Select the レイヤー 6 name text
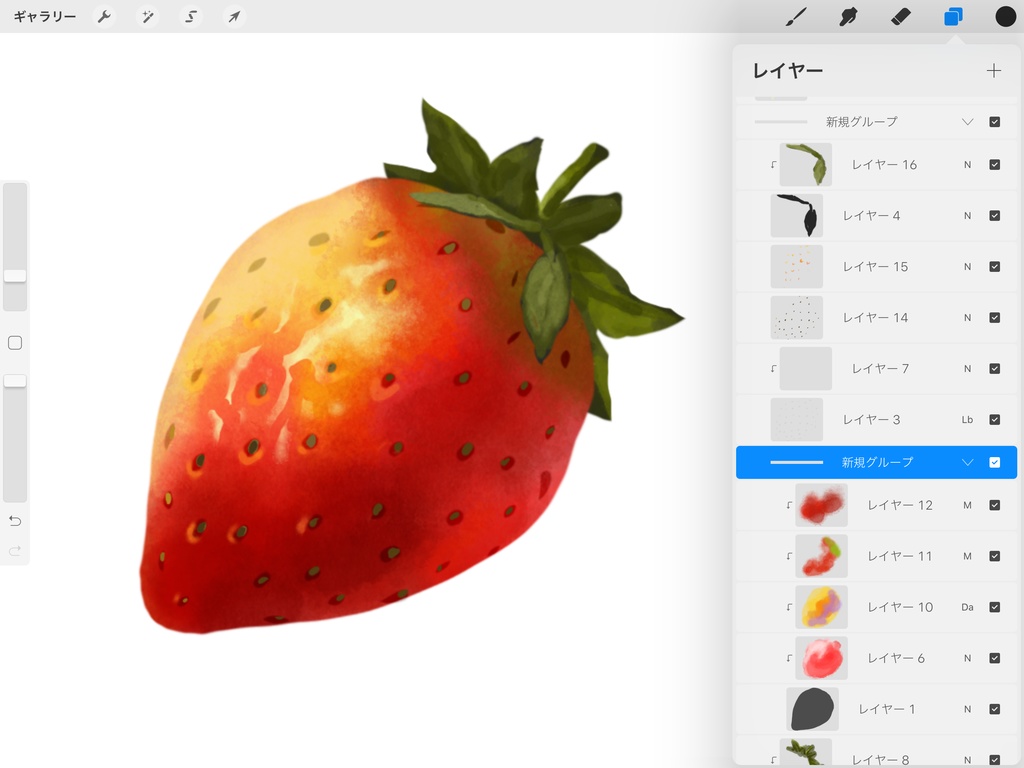Image resolution: width=1024 pixels, height=768 pixels. pyautogui.click(x=896, y=658)
